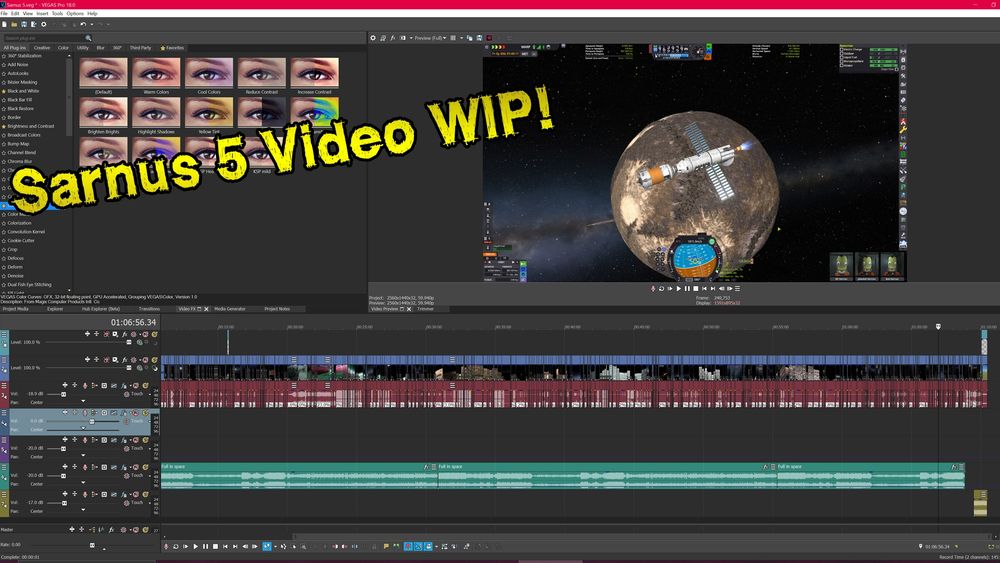The height and width of the screenshot is (563, 1000).
Task: Toggle Loop Playback in transport bar
Action: point(175,546)
